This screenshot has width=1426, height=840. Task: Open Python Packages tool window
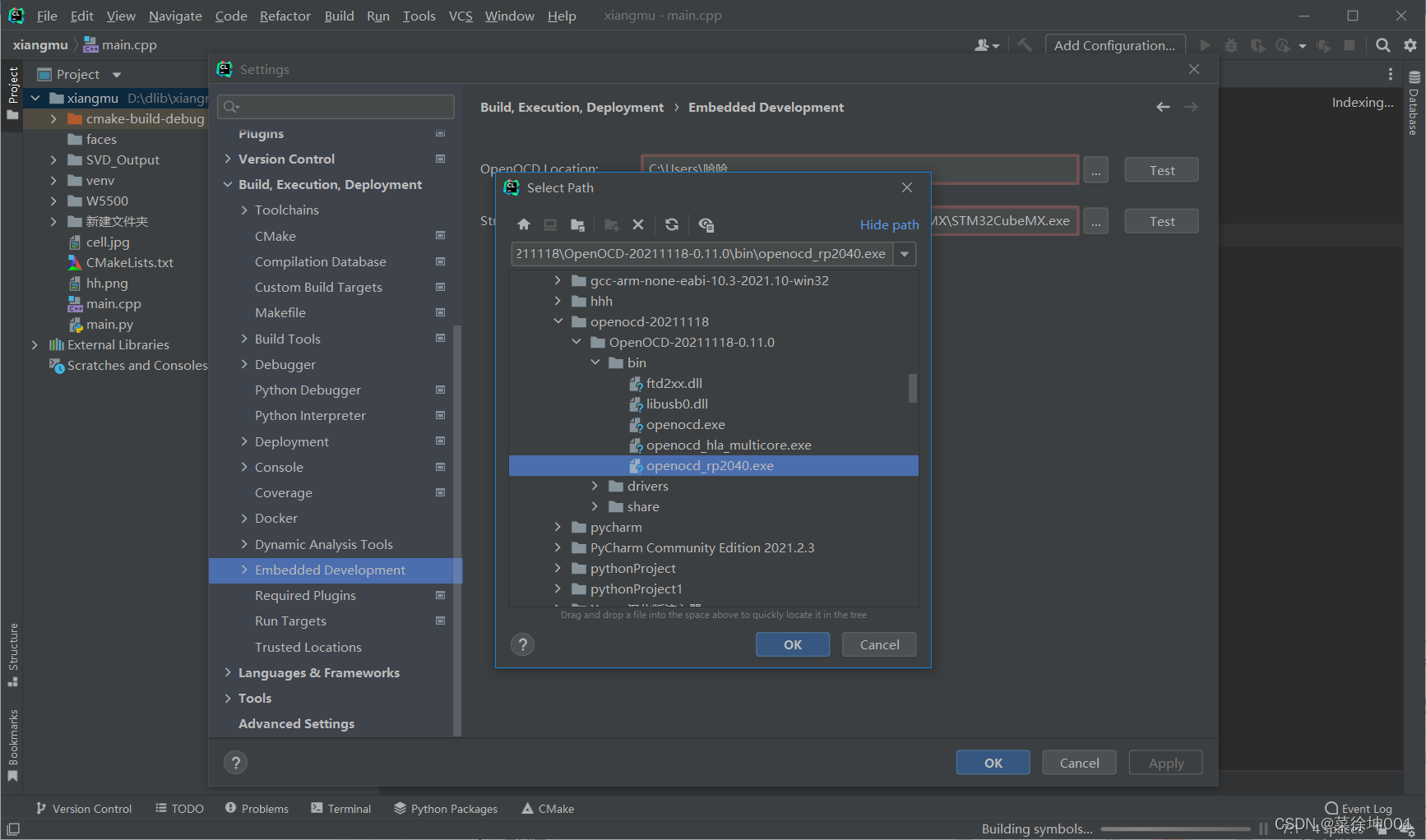[x=446, y=809]
